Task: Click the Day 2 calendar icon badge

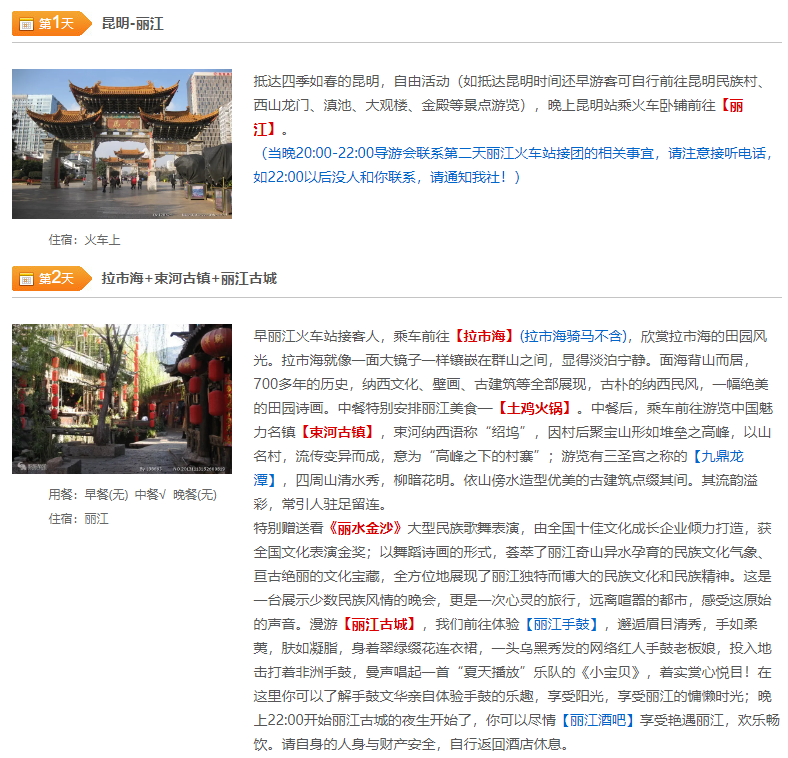Action: (26, 278)
